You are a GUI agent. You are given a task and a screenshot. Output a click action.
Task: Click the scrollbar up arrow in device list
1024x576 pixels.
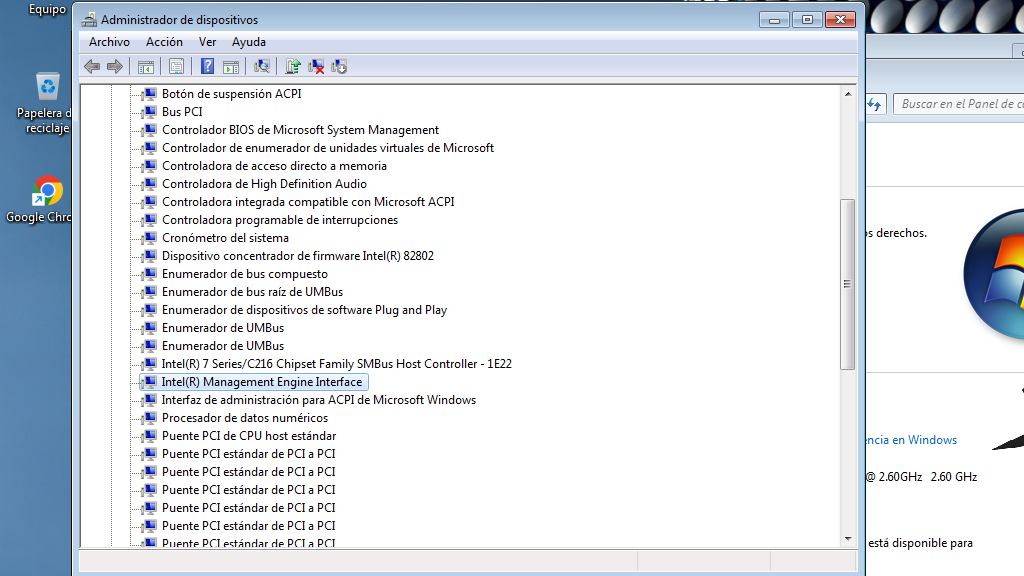coord(848,94)
